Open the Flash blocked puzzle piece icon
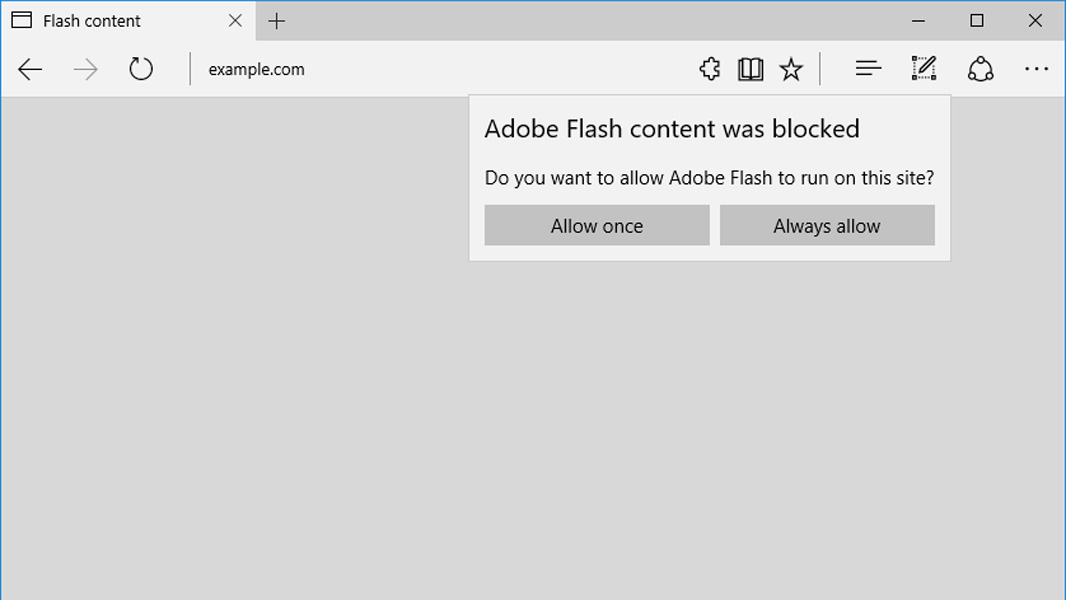The height and width of the screenshot is (600, 1066). click(x=710, y=68)
